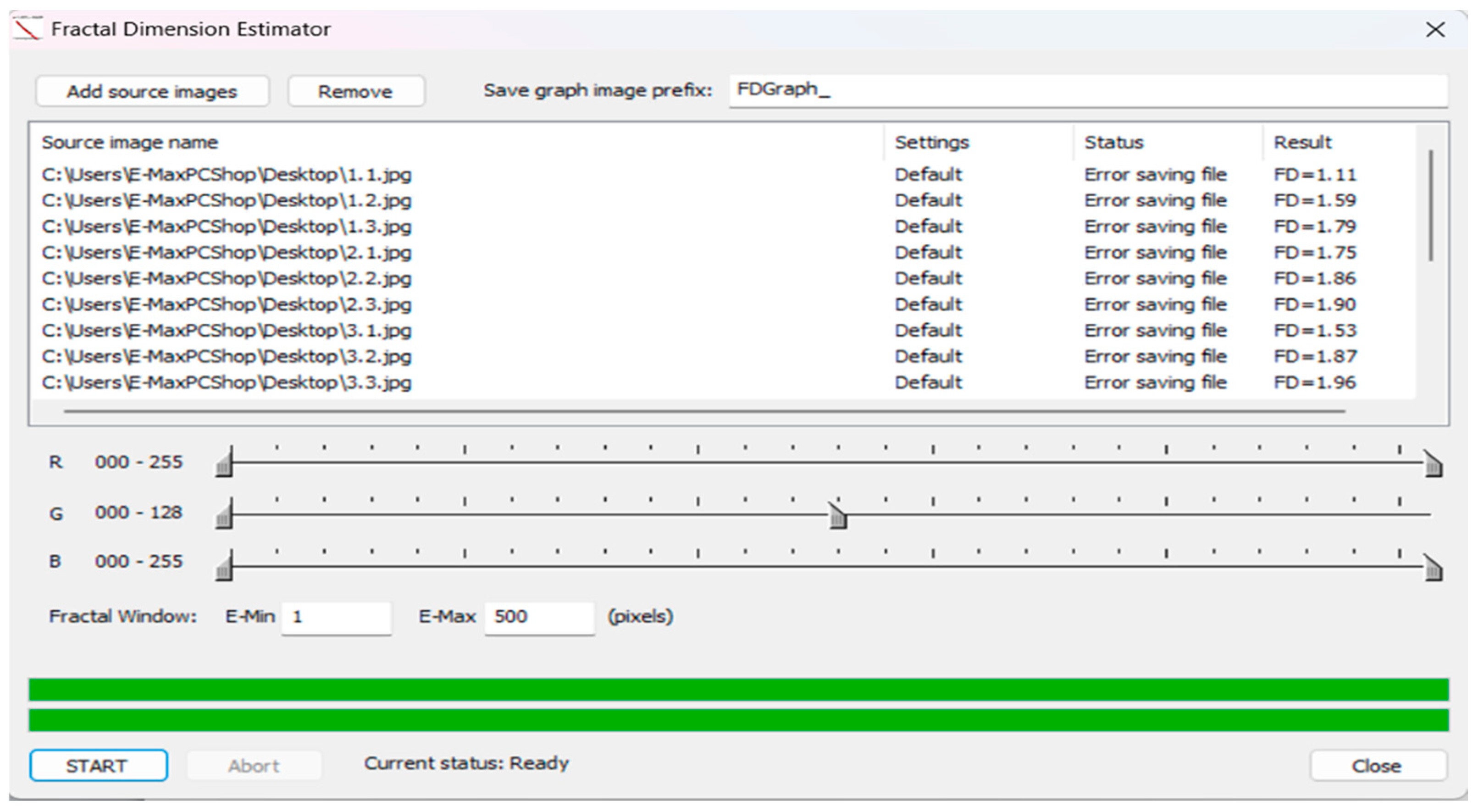Click the Fractal Dimension Estimator title icon

pyautogui.click(x=28, y=29)
